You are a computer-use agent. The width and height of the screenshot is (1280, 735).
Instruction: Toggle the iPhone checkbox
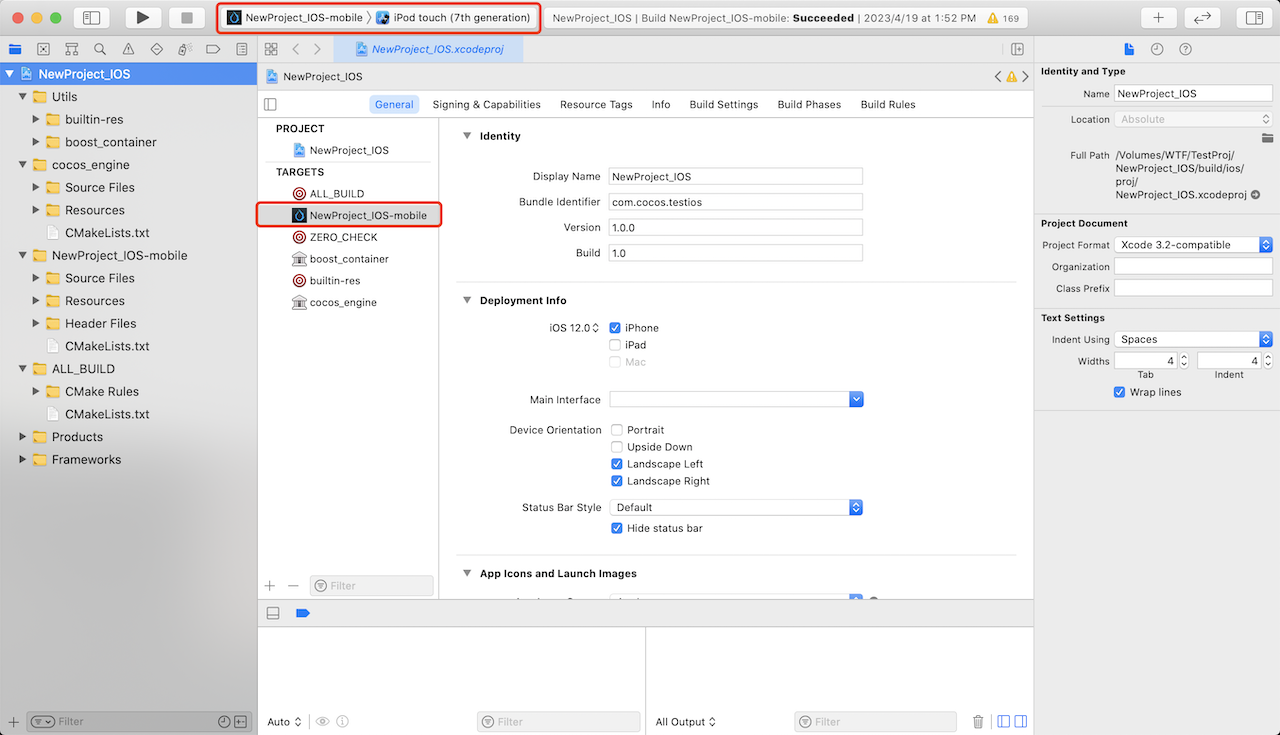pos(615,328)
